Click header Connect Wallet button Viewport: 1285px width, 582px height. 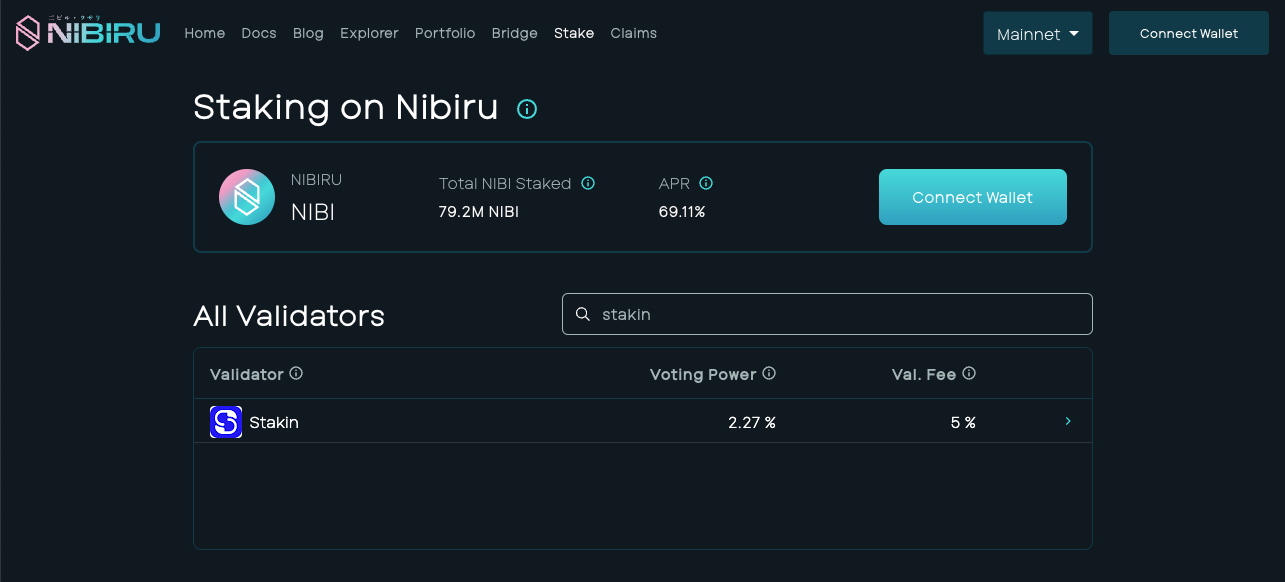[1189, 33]
